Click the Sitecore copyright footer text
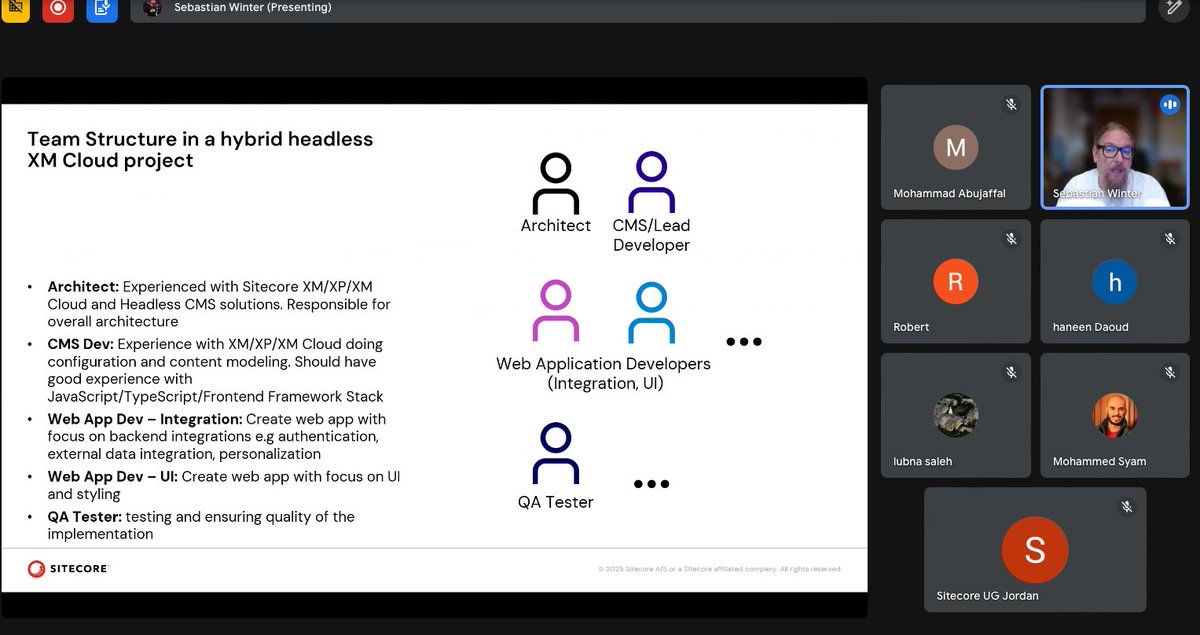1200x635 pixels. pos(720,569)
